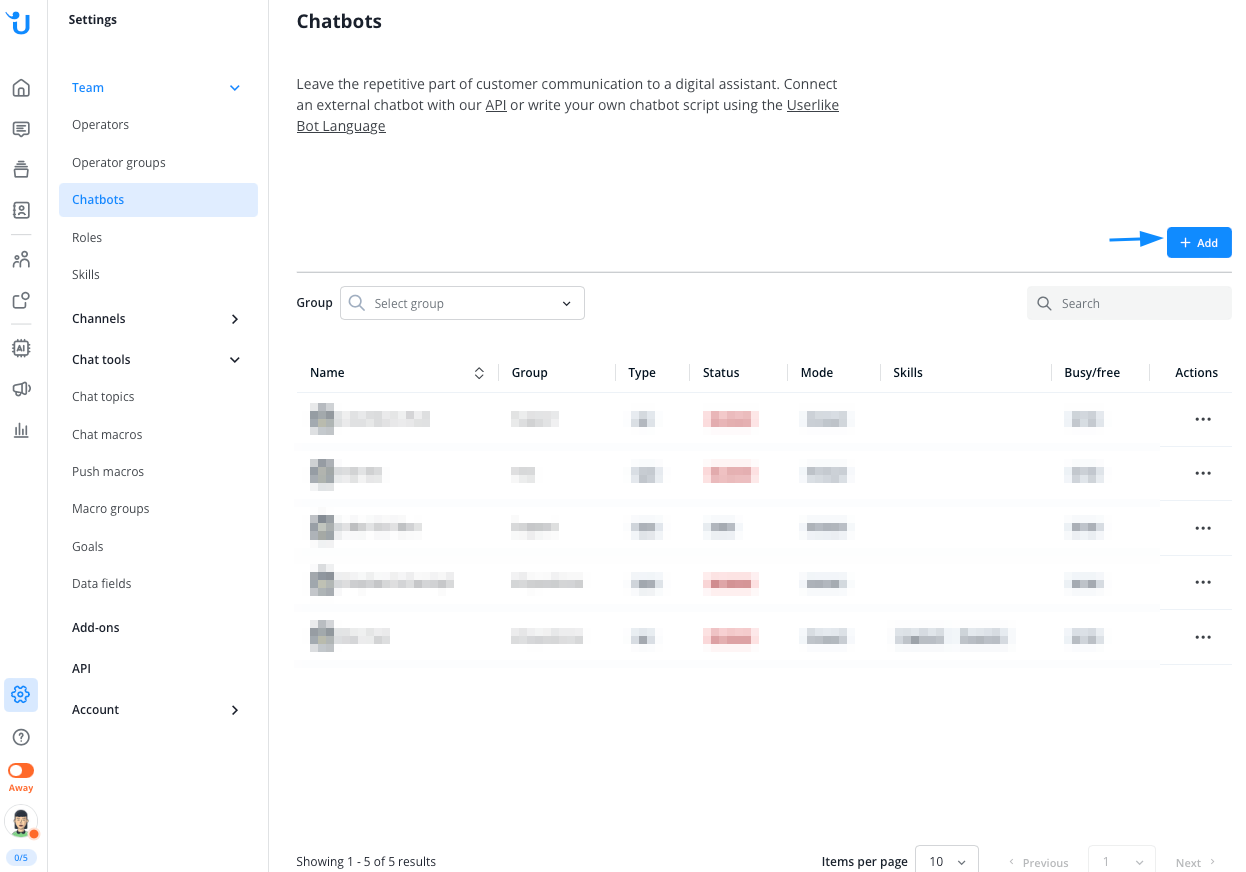Open the chat conversations icon in sidebar
This screenshot has width=1246, height=872.
(21, 129)
